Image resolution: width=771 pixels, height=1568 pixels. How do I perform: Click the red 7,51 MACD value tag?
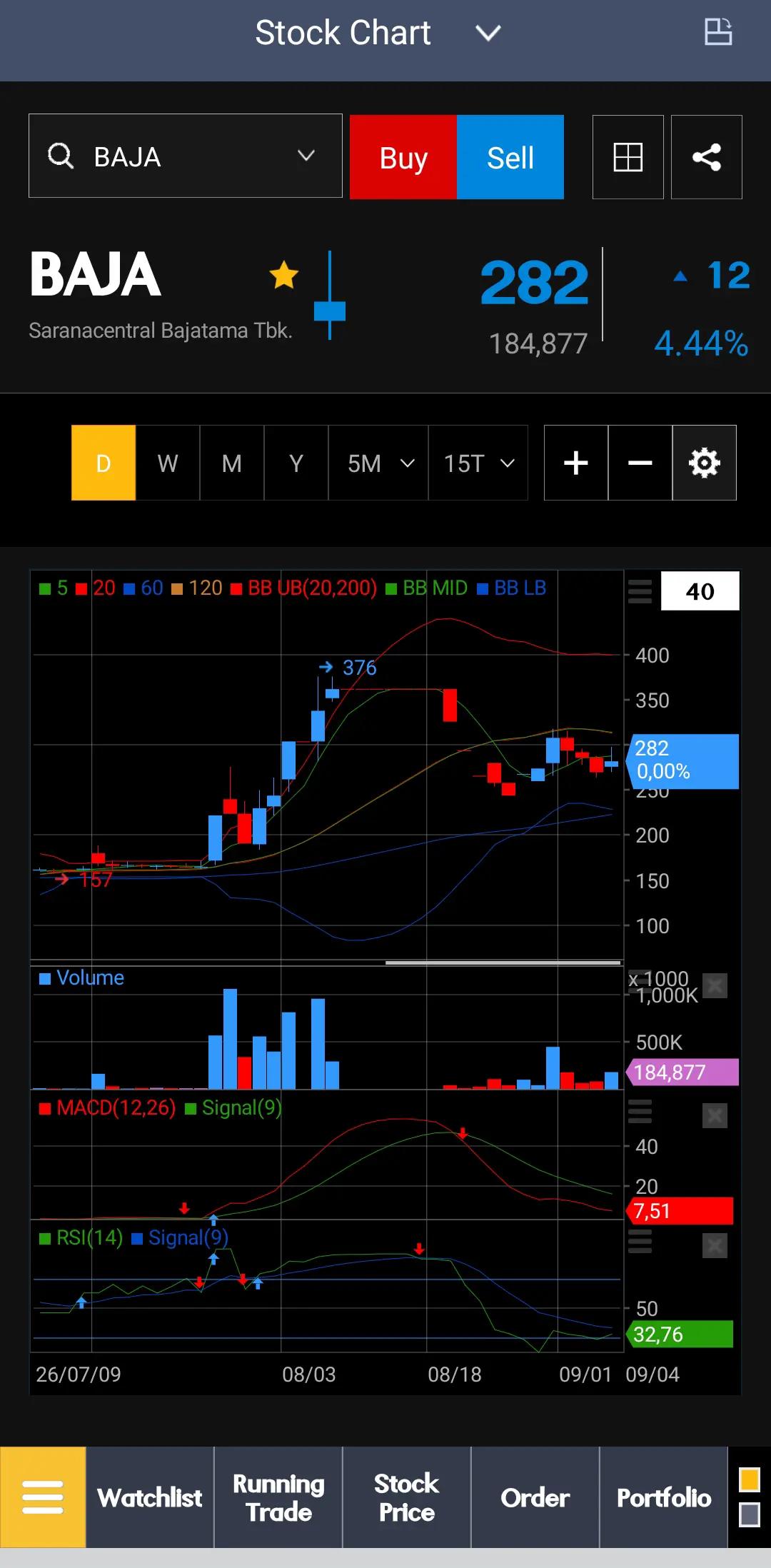680,1211
